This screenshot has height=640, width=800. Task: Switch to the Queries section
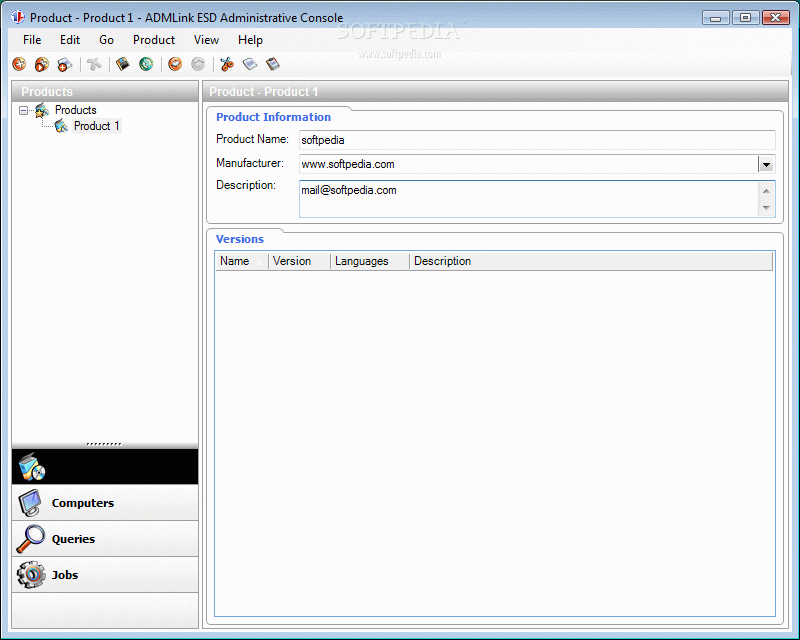[x=105, y=538]
